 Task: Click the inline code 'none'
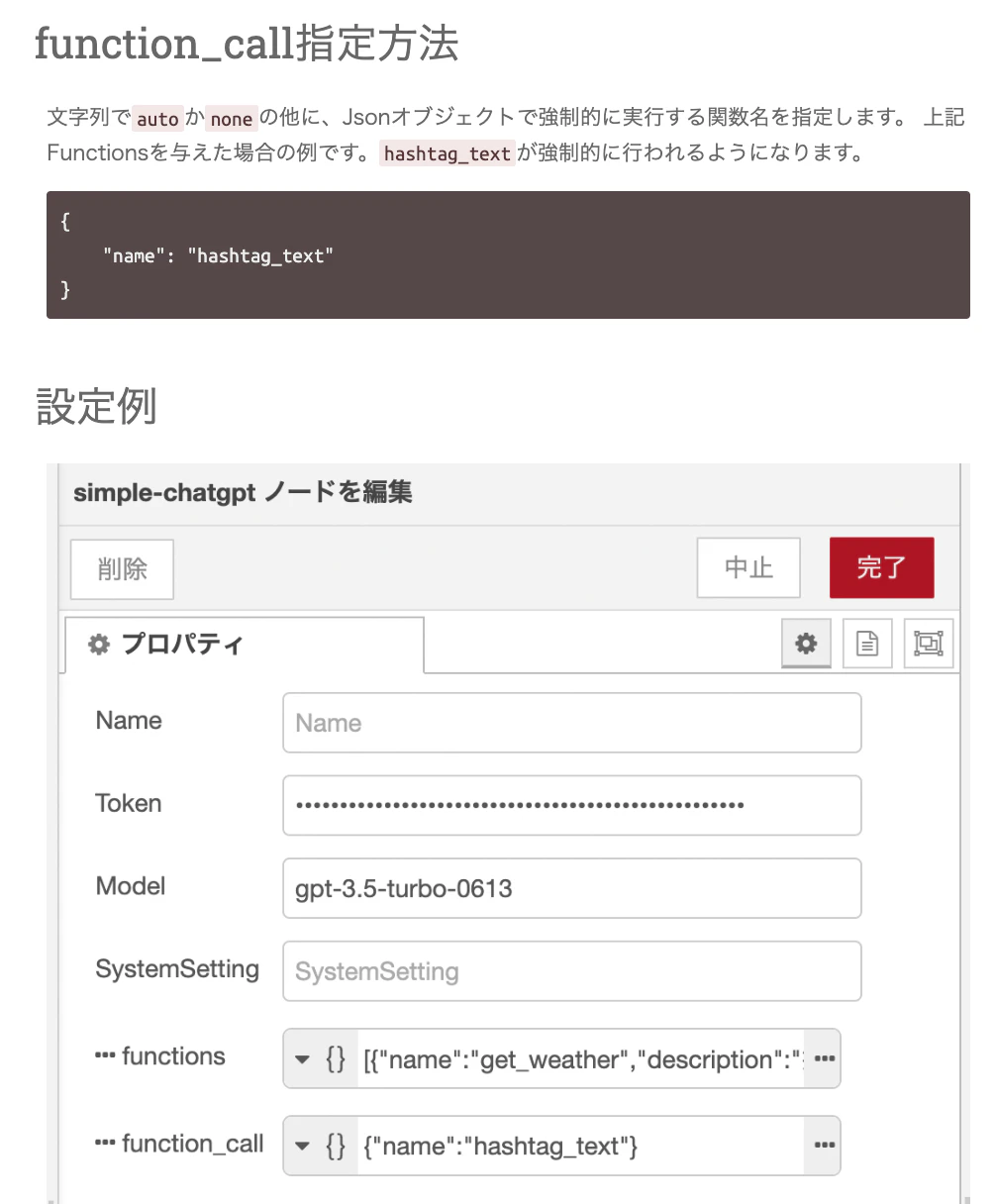point(232,119)
